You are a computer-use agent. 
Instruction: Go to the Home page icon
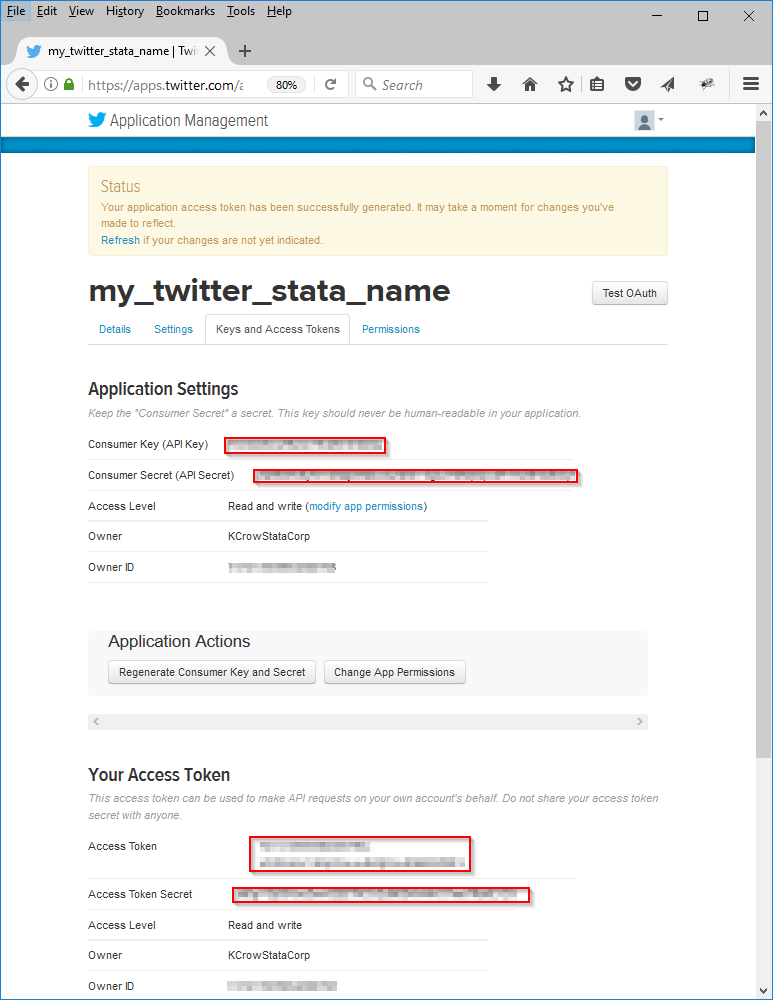point(529,84)
